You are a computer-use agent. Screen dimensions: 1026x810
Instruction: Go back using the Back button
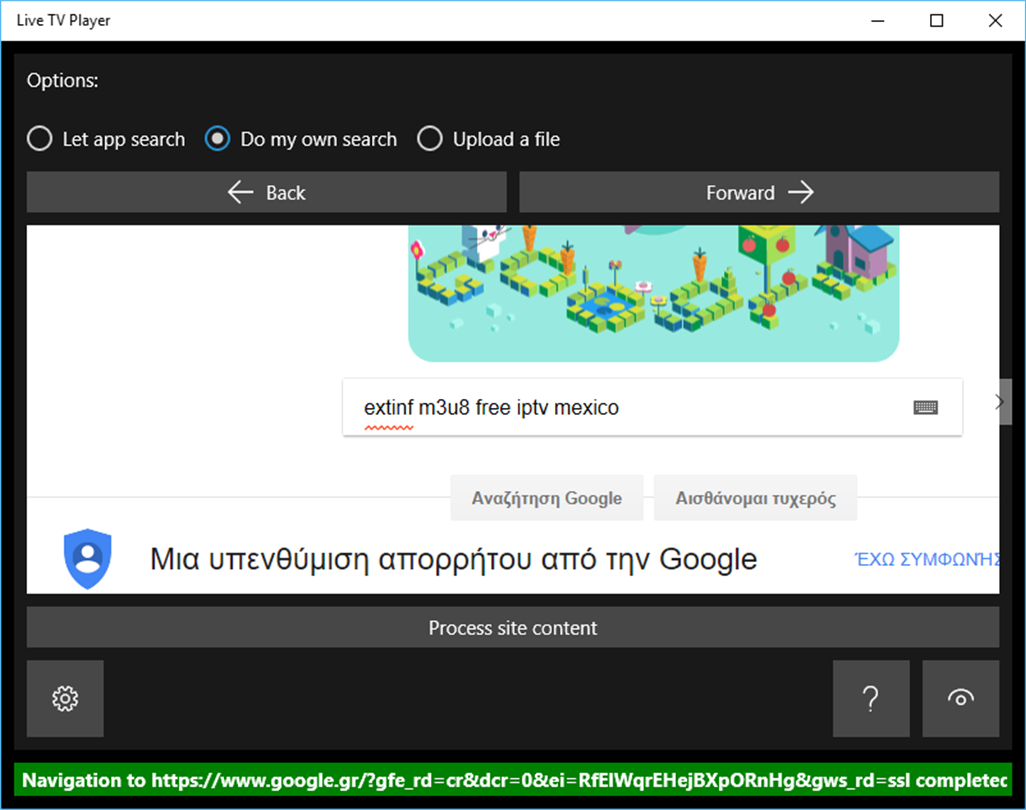coord(266,192)
